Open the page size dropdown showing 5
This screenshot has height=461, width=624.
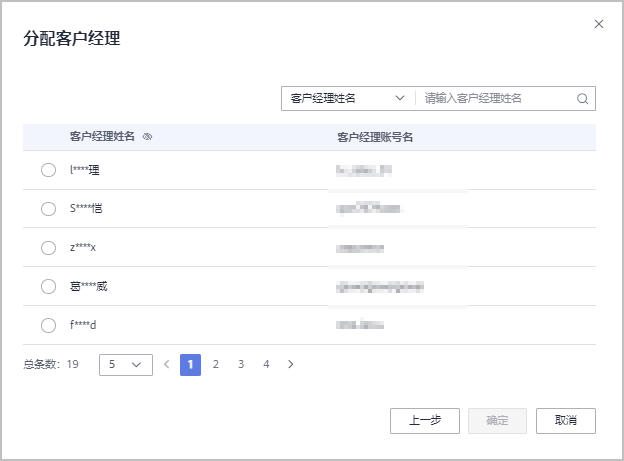pos(126,365)
